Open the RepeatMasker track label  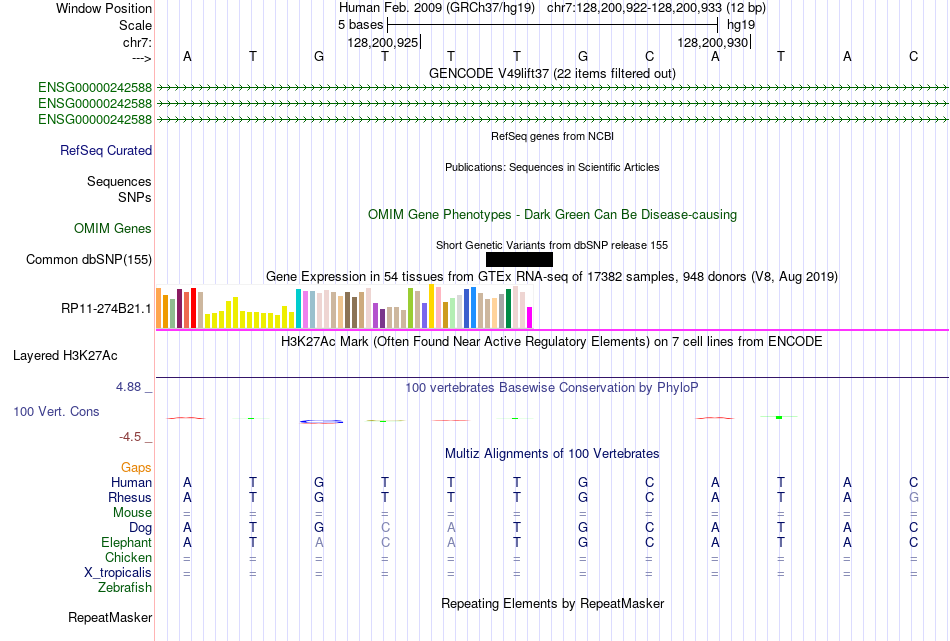click(110, 617)
